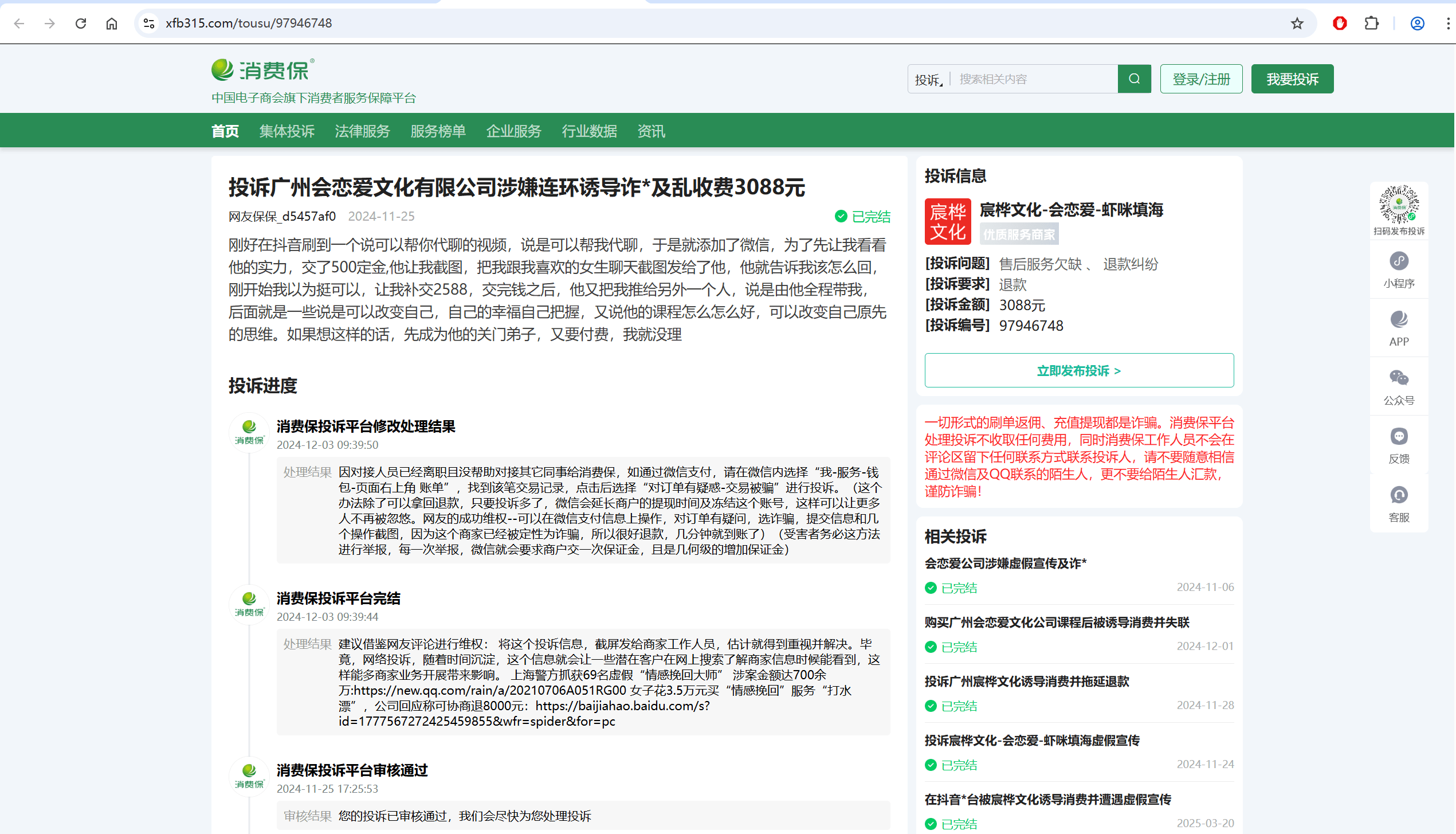This screenshot has height=834, width=1456.
Task: Click the 相关投诉 section heading
Action: tap(956, 537)
